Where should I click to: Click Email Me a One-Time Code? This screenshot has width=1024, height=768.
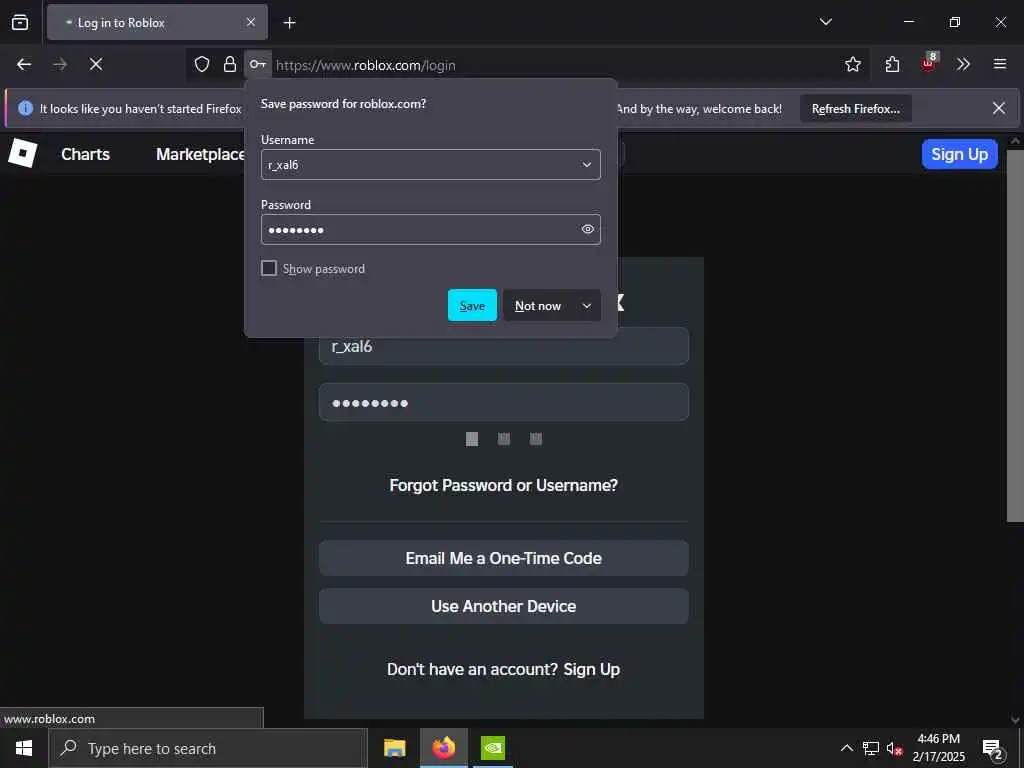click(x=504, y=558)
